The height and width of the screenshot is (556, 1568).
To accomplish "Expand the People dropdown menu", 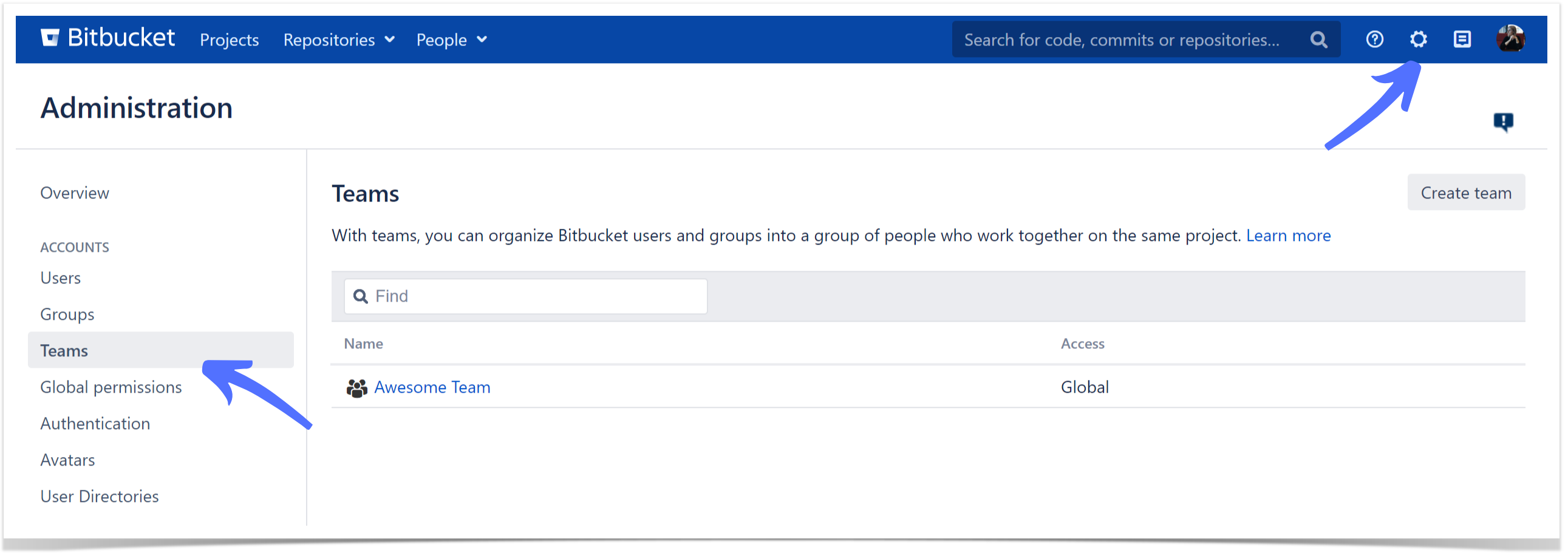I will click(x=452, y=40).
